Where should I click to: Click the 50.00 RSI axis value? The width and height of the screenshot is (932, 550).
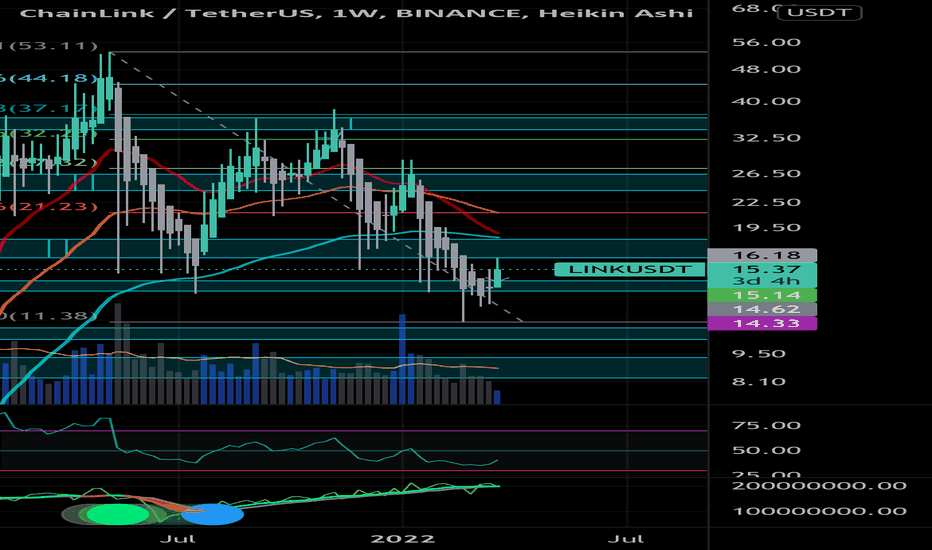(766, 450)
